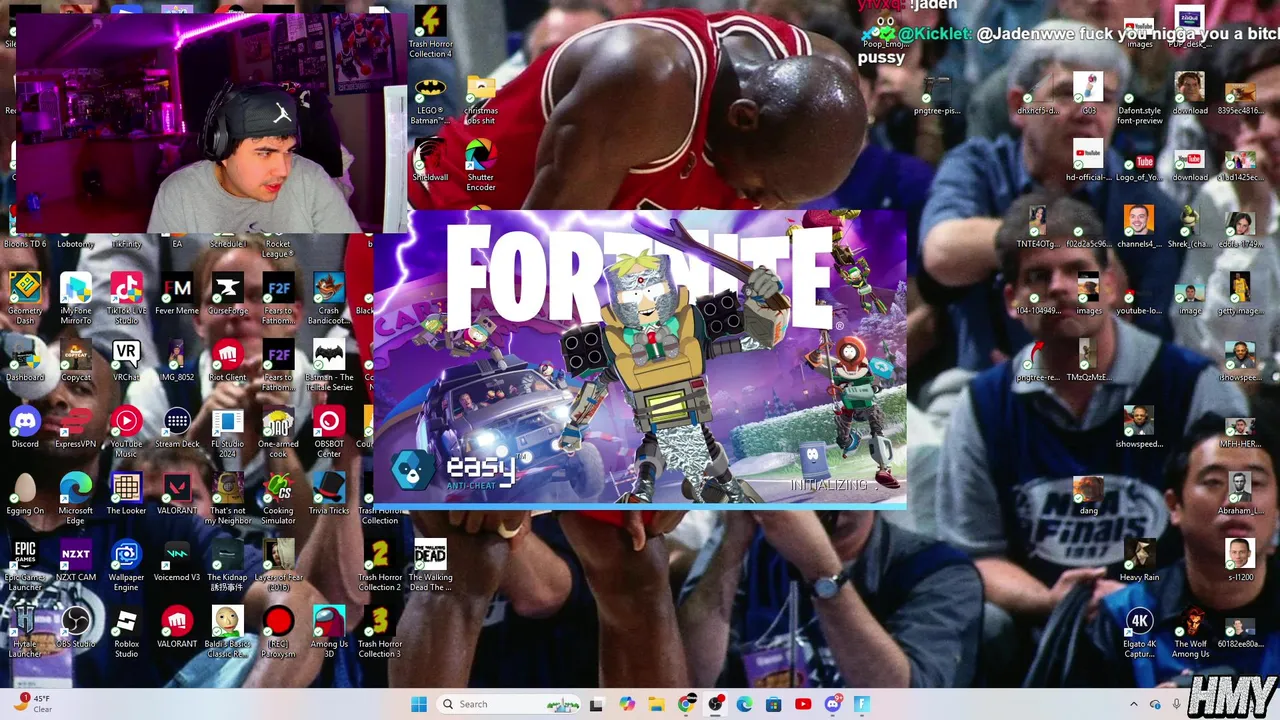Open the [REC] Paroxysm desktop icon
Screen dimensions: 1280x720
click(278, 631)
